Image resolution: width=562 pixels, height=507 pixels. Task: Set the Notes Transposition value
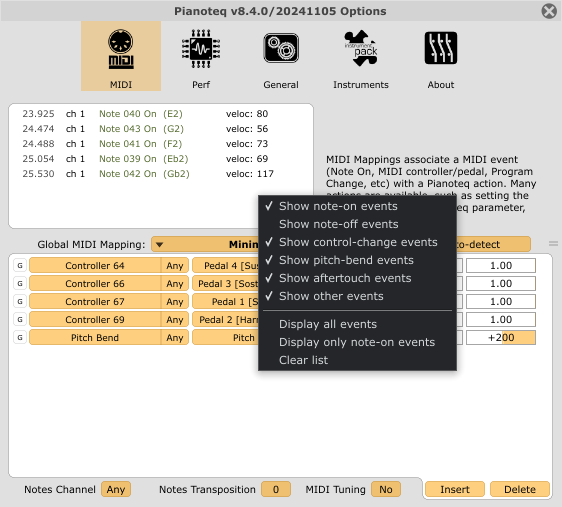coord(276,489)
